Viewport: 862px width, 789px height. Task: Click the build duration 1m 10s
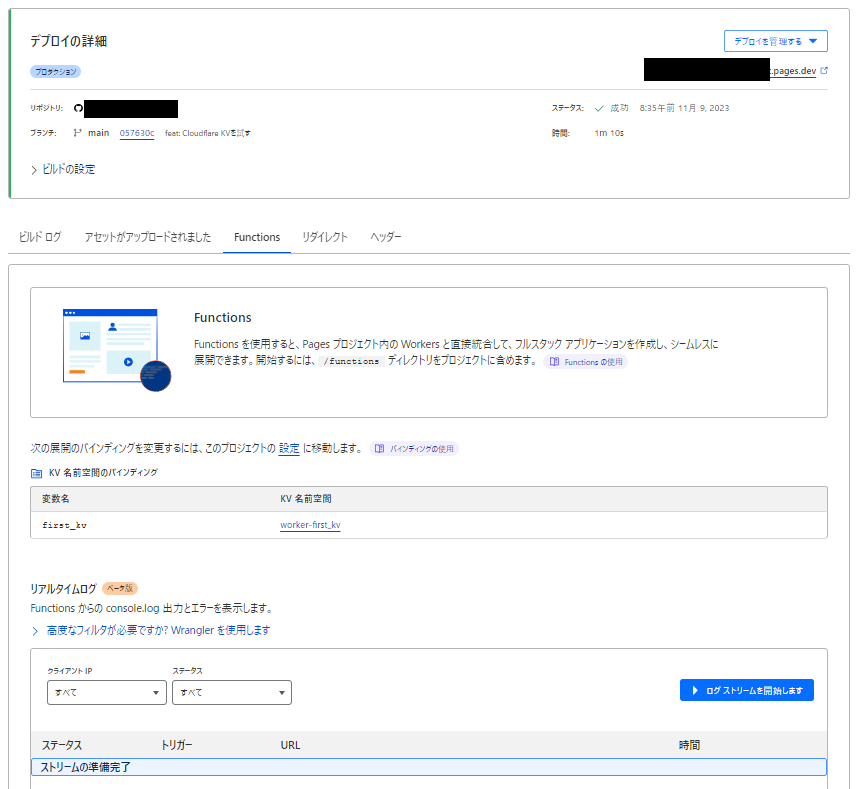(x=609, y=133)
